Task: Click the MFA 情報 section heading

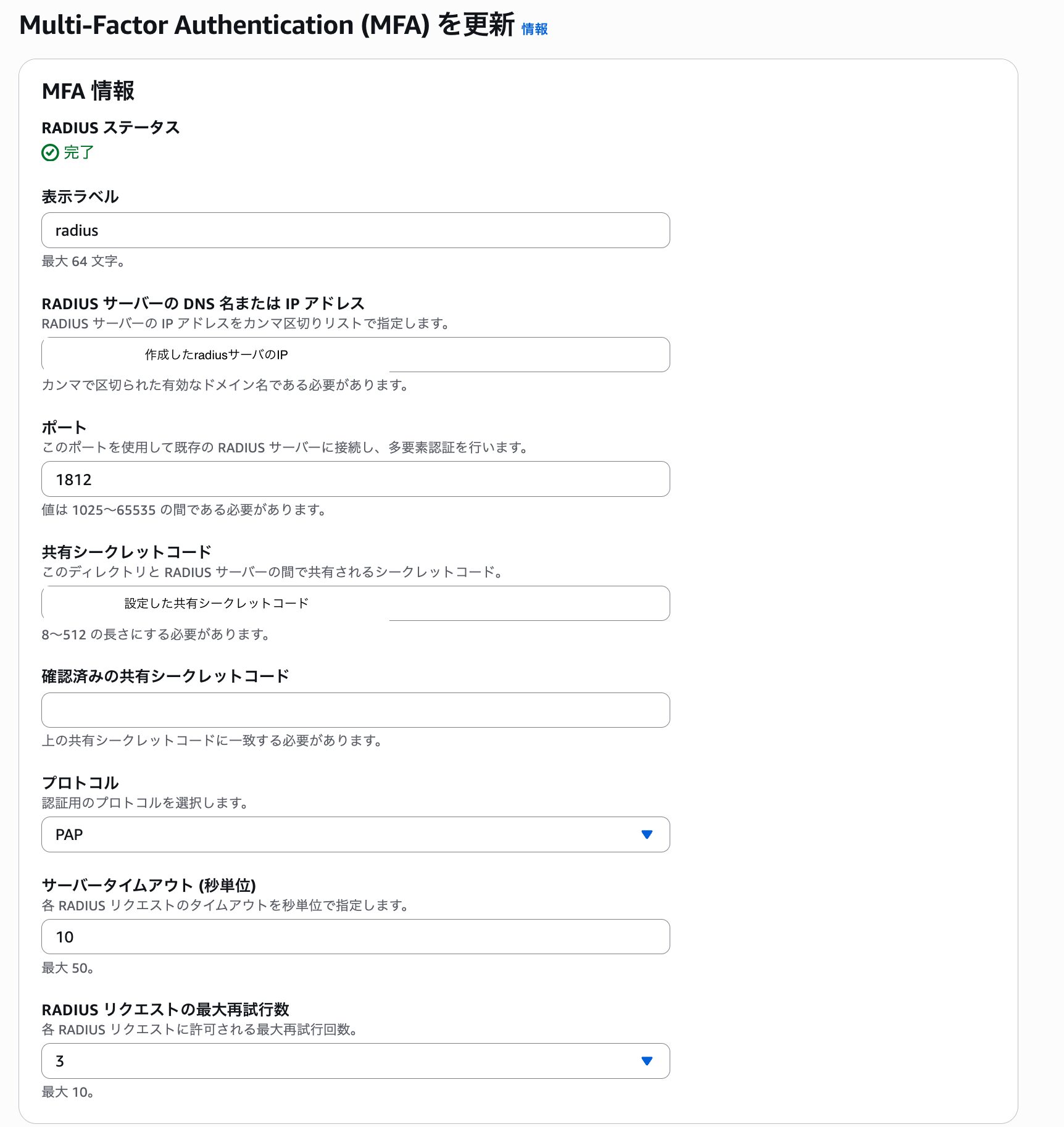Action: pos(88,91)
